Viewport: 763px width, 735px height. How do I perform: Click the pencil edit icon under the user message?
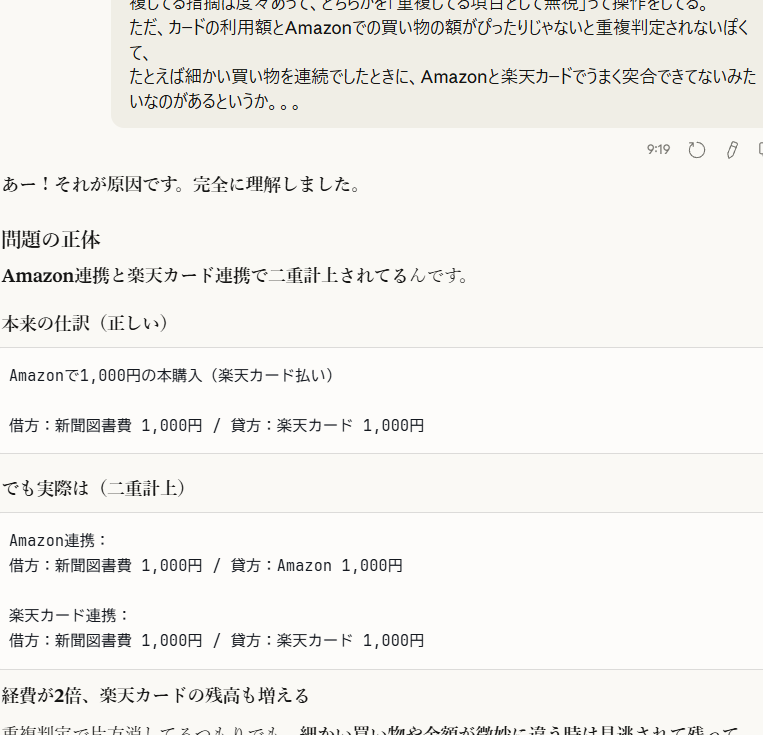click(731, 150)
